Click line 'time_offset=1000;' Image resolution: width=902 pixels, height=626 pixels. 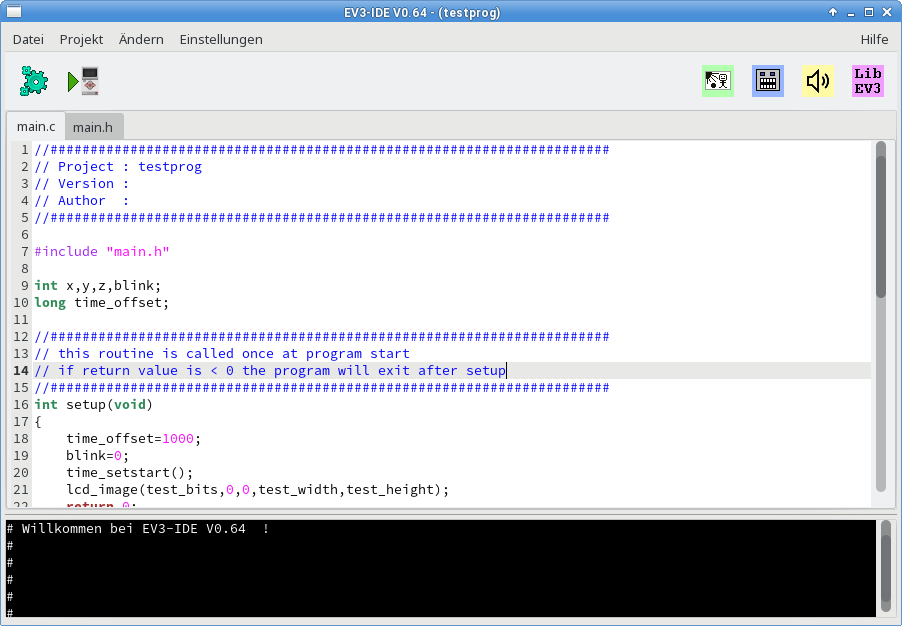pos(133,438)
